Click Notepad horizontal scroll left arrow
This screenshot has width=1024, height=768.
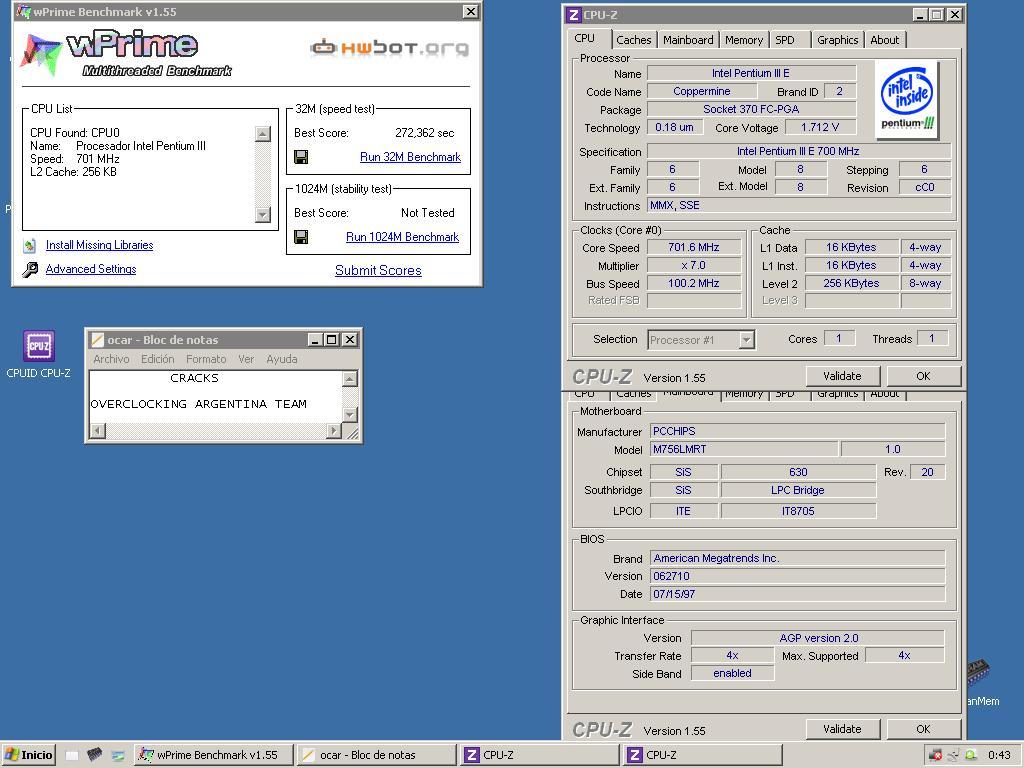tap(97, 431)
